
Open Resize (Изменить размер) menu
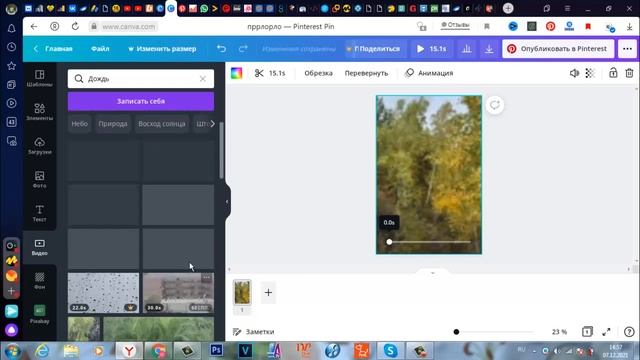[x=162, y=49]
